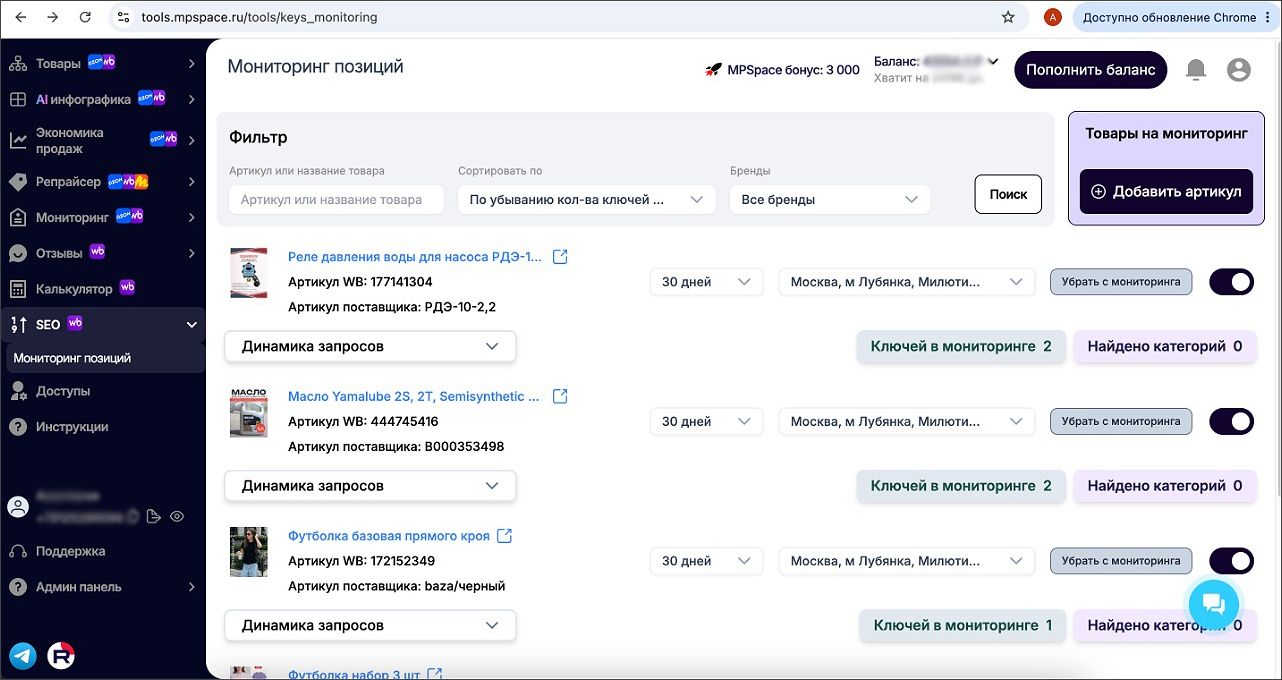Toggle monitoring switch for Футболка базовая прямого кроя

tap(1231, 561)
